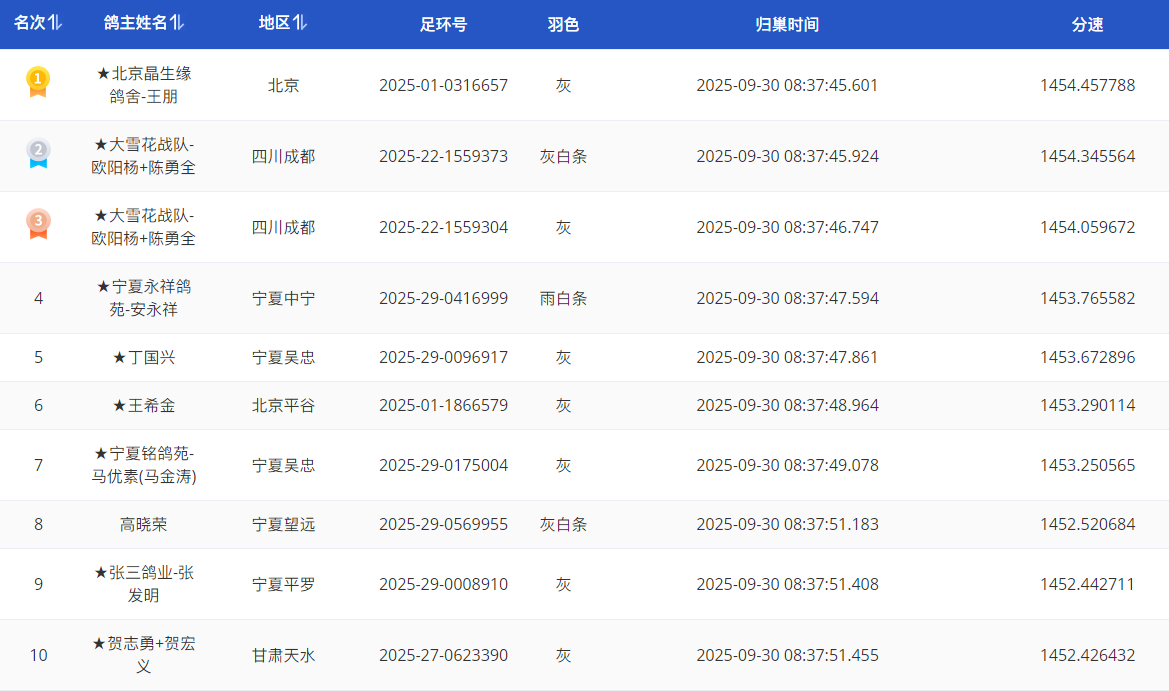1169x691 pixels.
Task: Select the 甘肃天水 region cell
Action: [283, 656]
